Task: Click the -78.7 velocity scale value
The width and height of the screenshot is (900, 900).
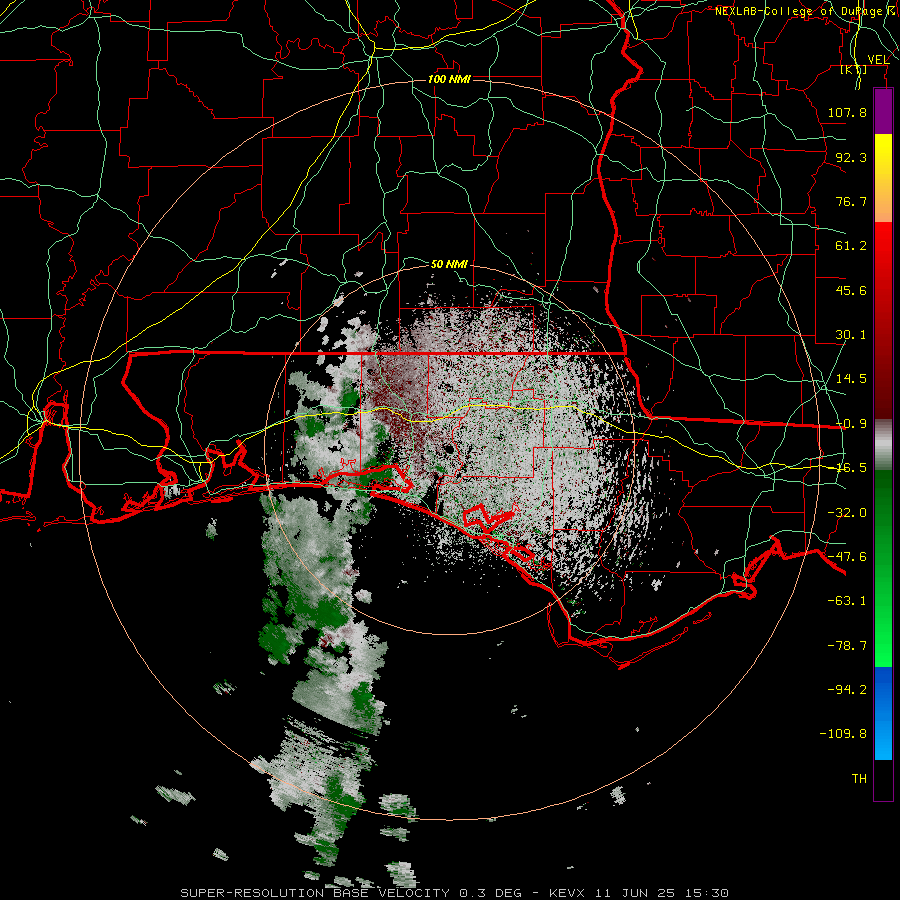Action: coord(847,646)
